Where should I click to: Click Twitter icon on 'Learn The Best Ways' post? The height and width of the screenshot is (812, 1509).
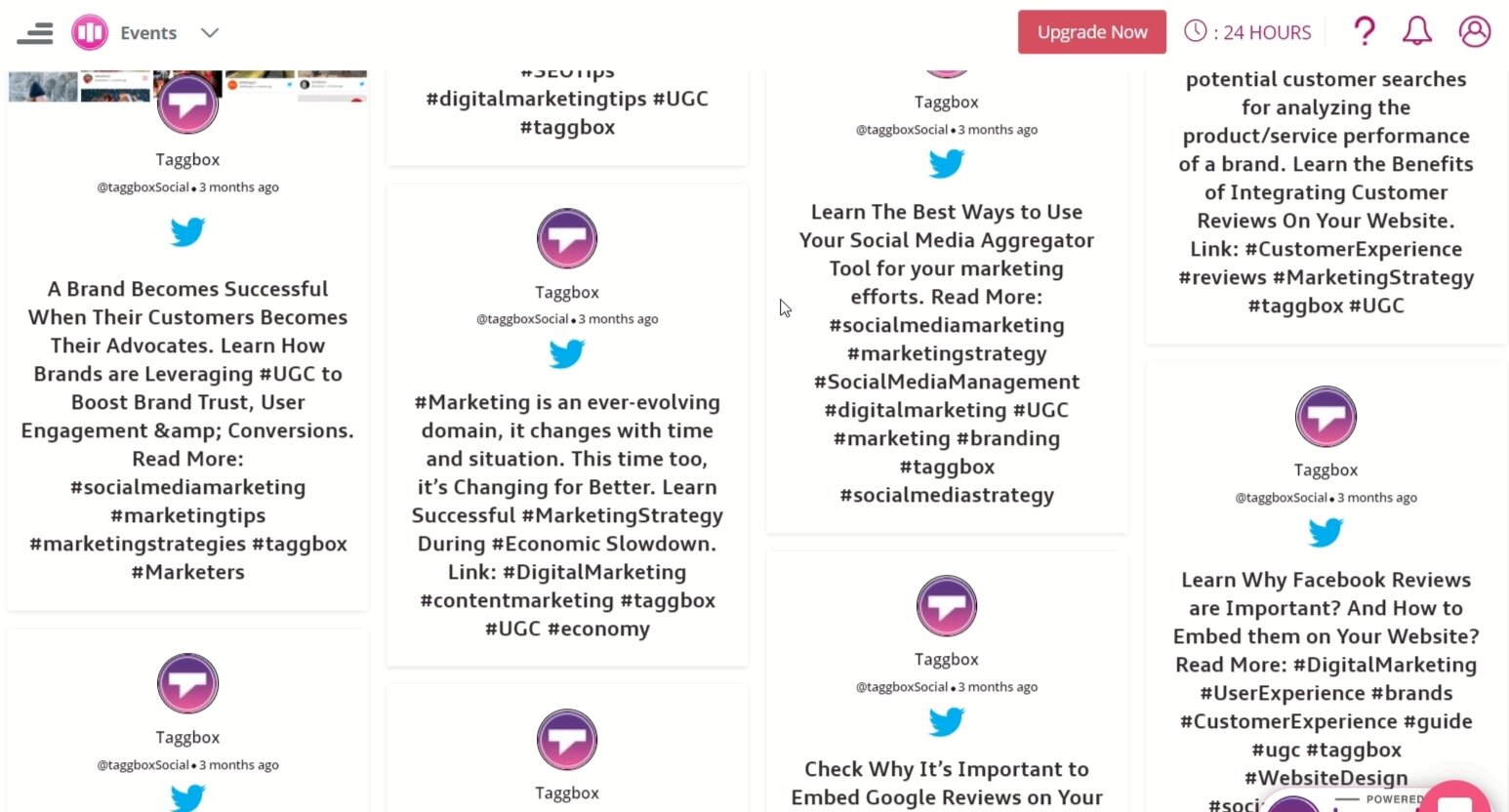(x=946, y=164)
